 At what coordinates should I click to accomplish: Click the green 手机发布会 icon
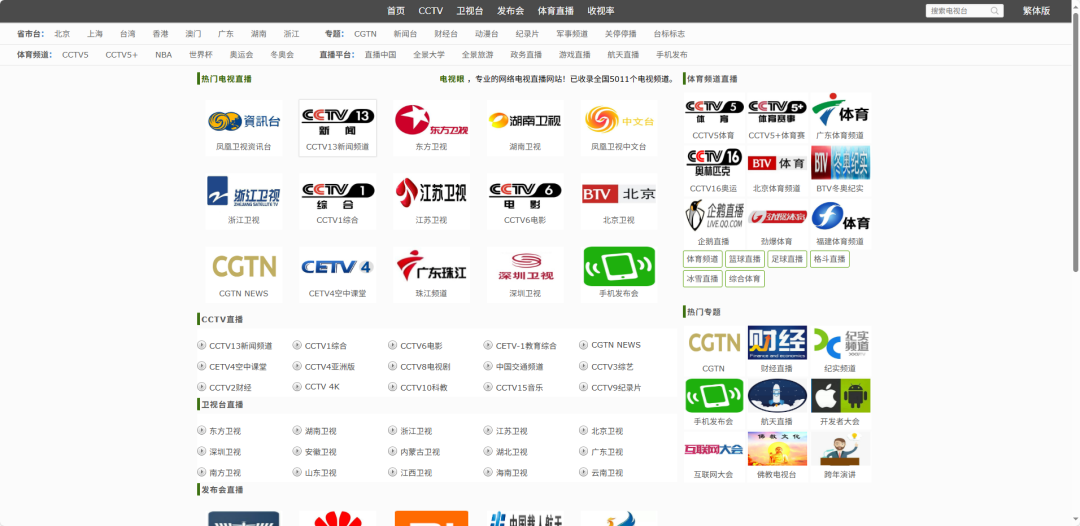click(619, 267)
